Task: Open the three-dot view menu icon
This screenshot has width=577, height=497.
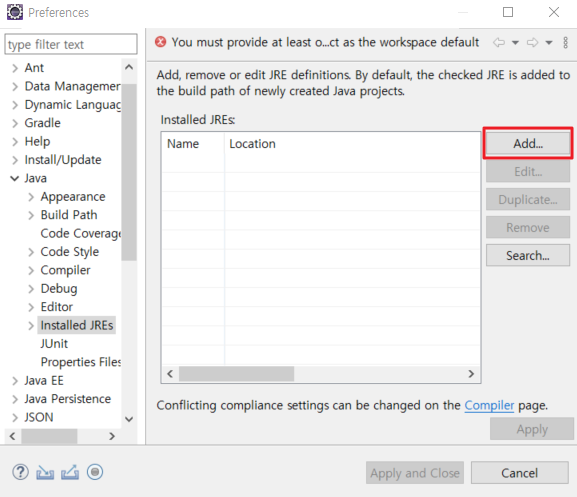Action: [x=566, y=43]
